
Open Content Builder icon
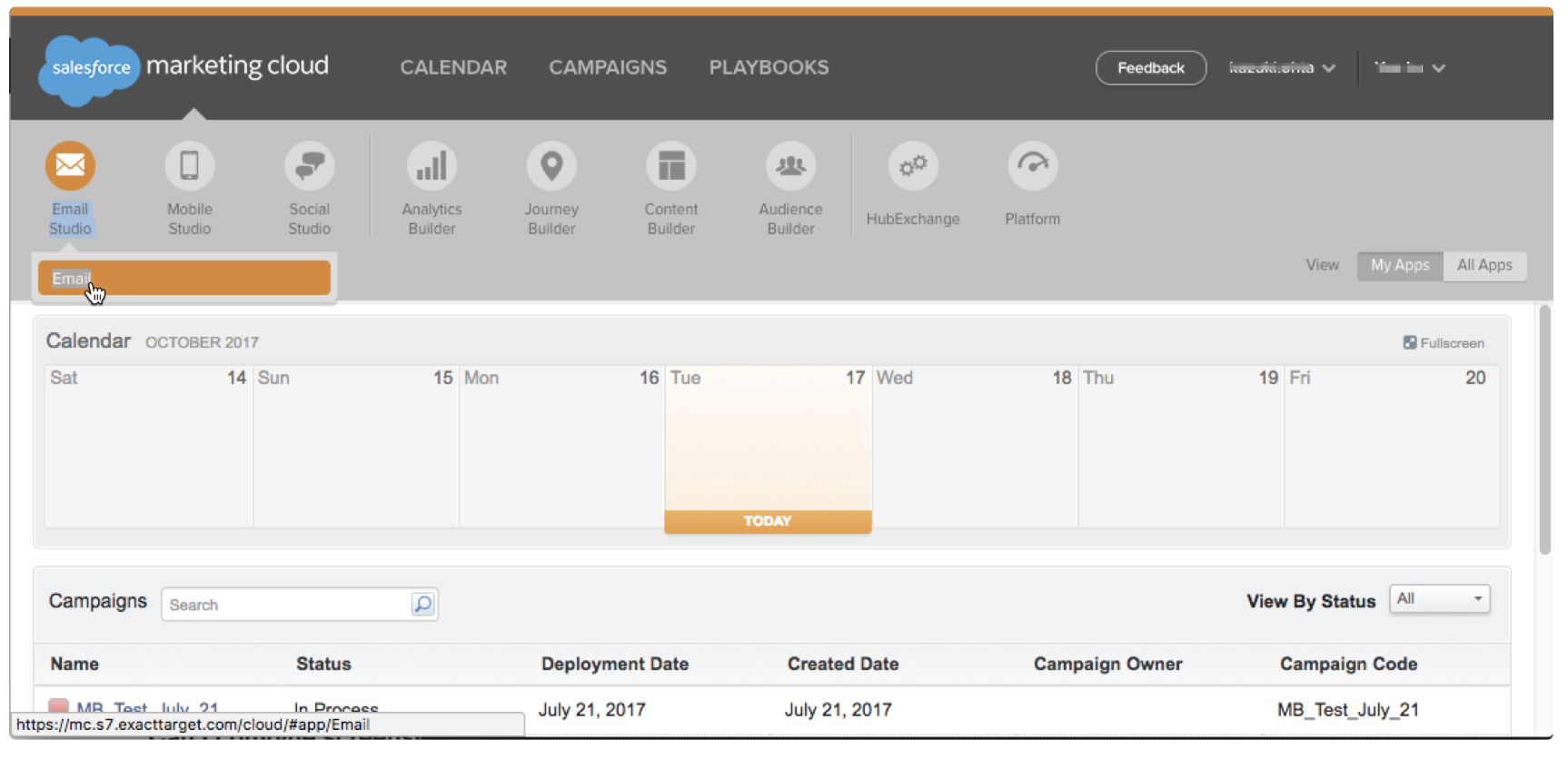pos(671,166)
